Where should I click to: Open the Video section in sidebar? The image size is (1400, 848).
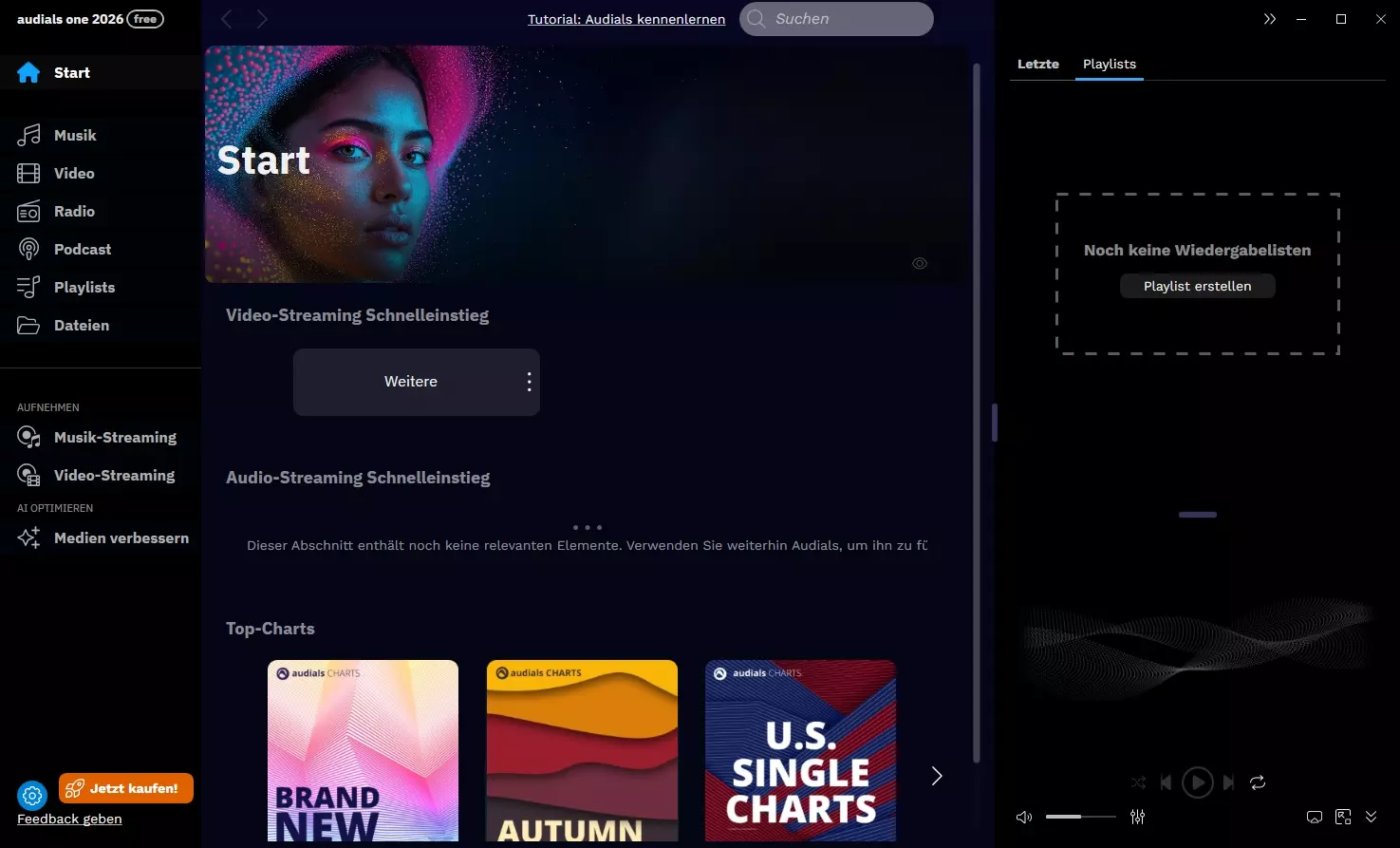pyautogui.click(x=100, y=173)
